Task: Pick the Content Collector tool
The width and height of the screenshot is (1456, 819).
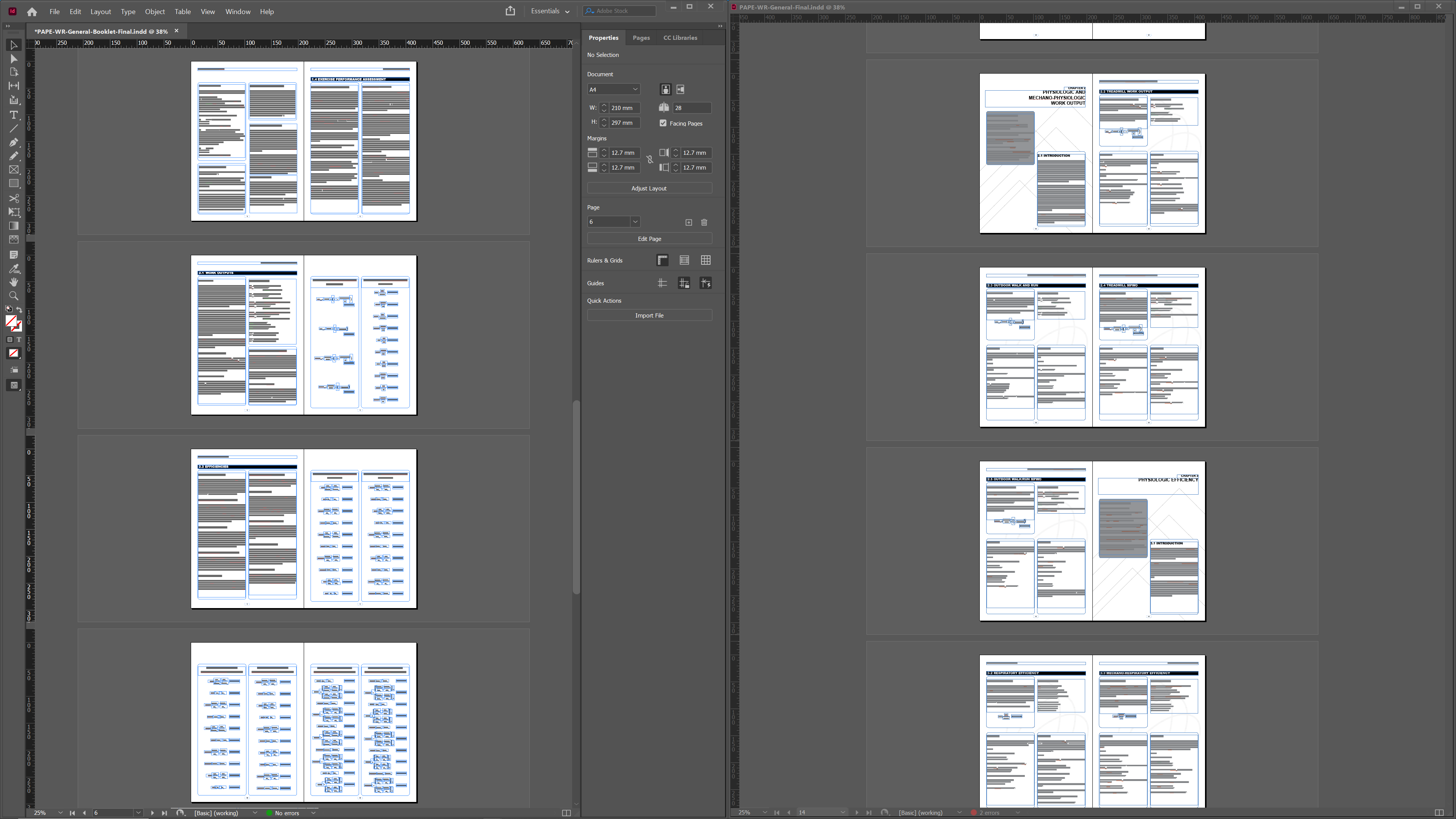Action: click(x=14, y=100)
